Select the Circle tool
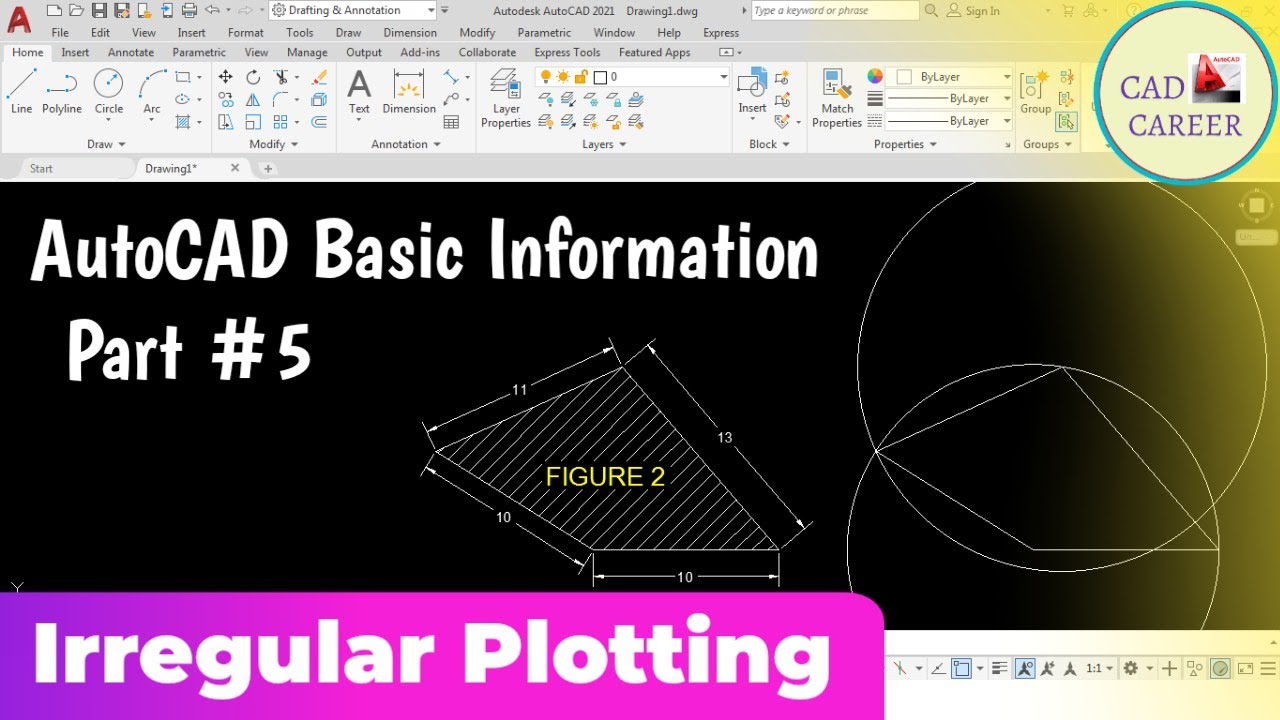Screen dimensions: 1280x720 tap(108, 93)
